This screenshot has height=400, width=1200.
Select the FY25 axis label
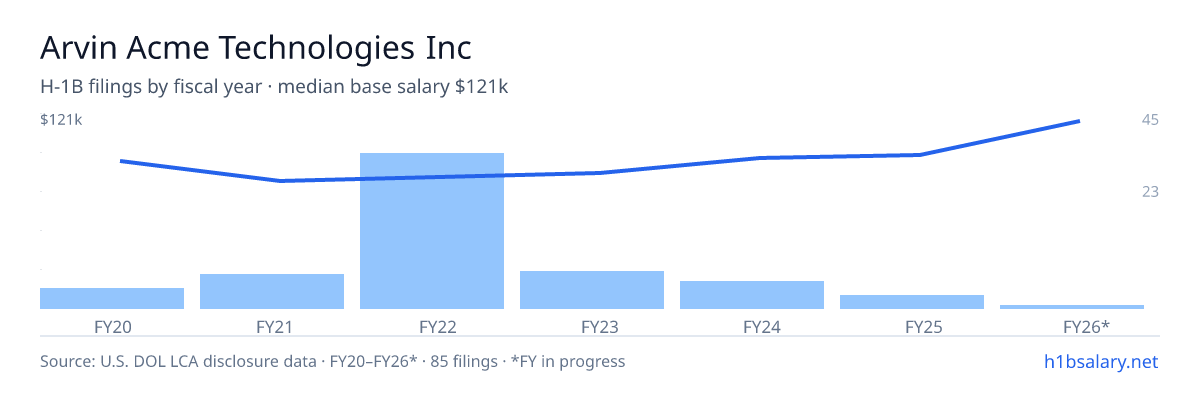pyautogui.click(x=912, y=326)
